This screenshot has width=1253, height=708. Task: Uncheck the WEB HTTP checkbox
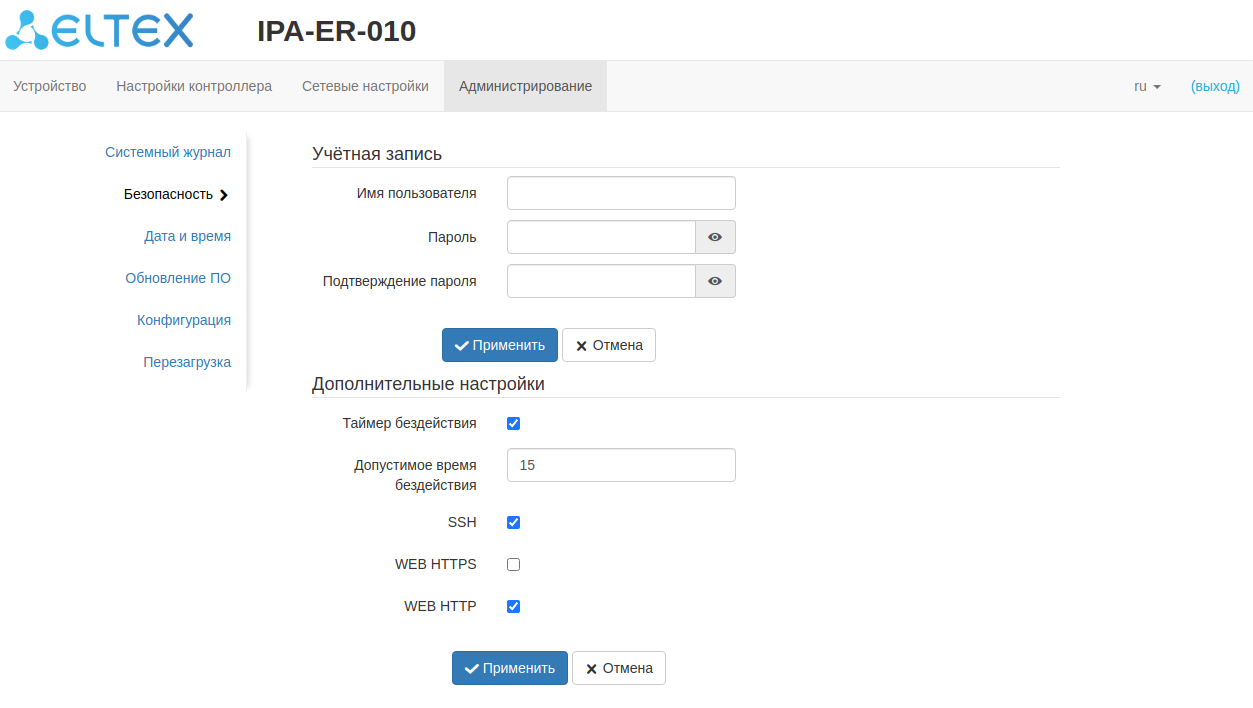(514, 606)
